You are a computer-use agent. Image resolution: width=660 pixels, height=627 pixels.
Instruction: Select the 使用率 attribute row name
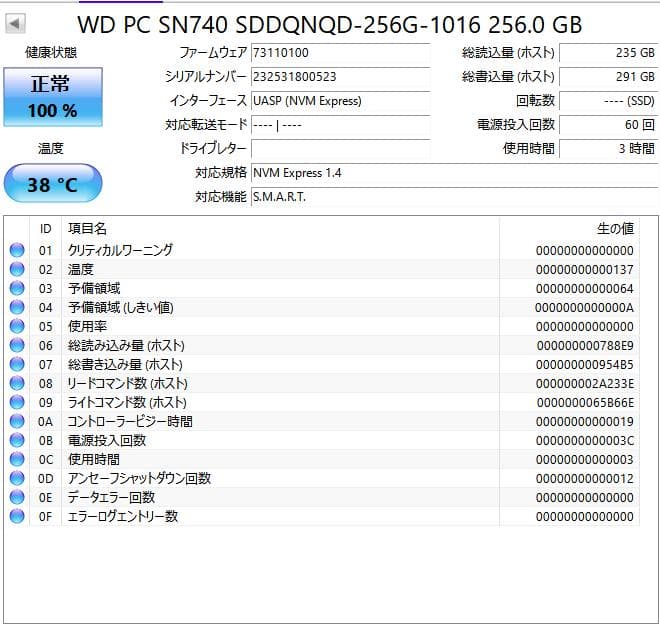click(88, 326)
